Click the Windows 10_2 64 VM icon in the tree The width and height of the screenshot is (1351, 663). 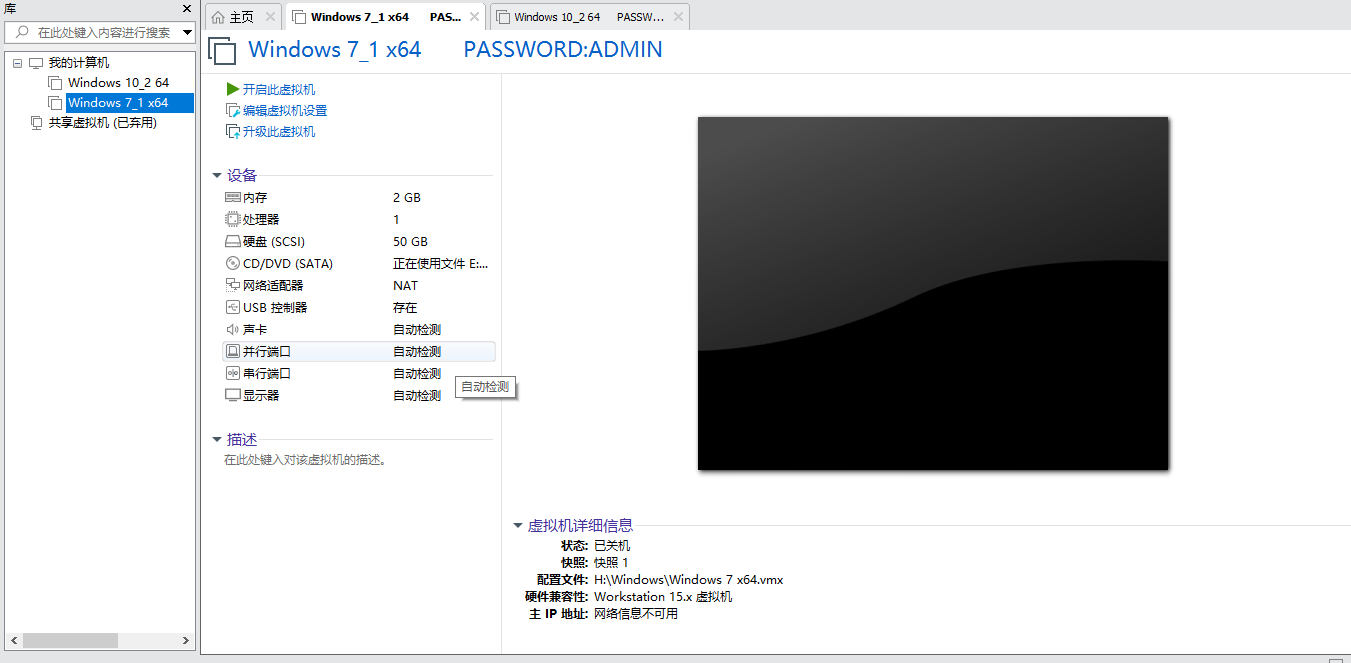coord(55,83)
